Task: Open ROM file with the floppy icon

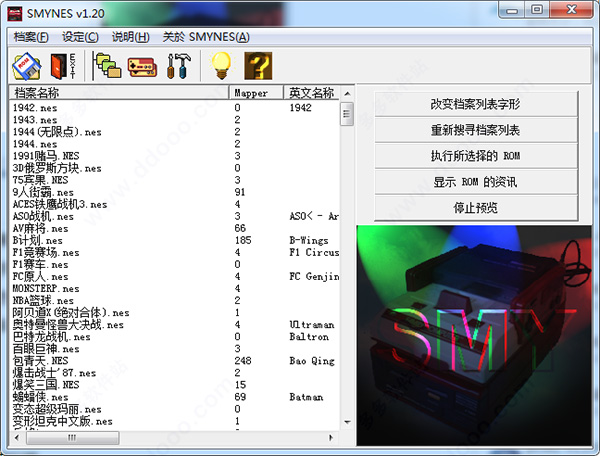Action: coord(27,67)
